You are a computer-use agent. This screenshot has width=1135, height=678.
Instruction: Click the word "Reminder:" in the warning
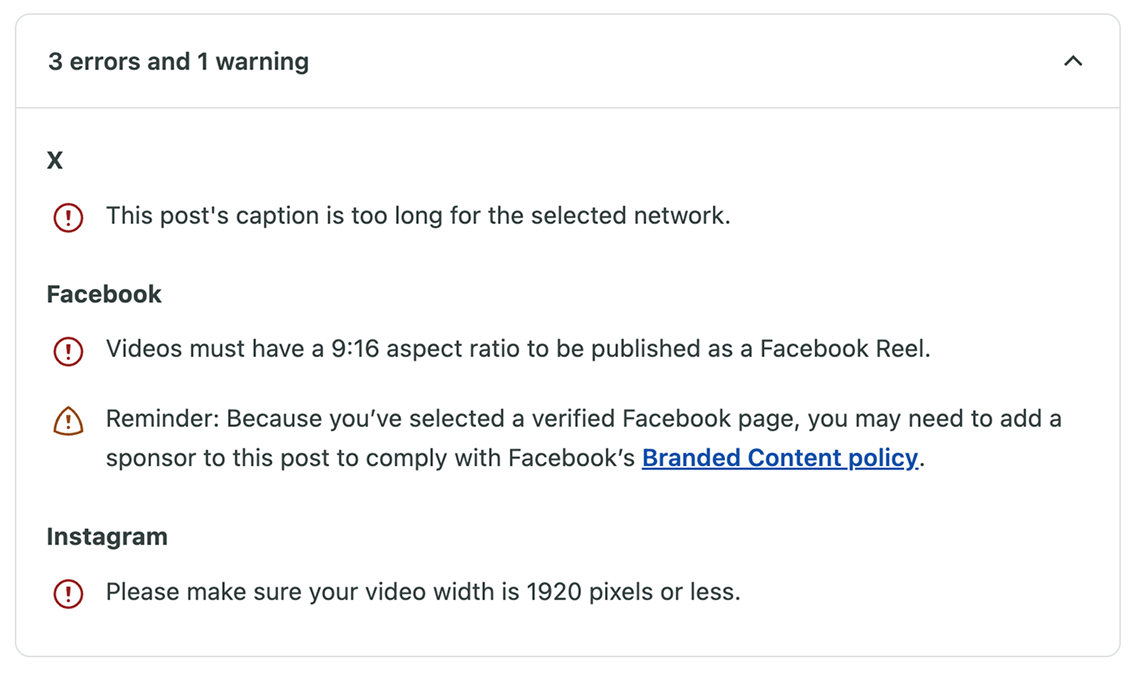pos(163,418)
